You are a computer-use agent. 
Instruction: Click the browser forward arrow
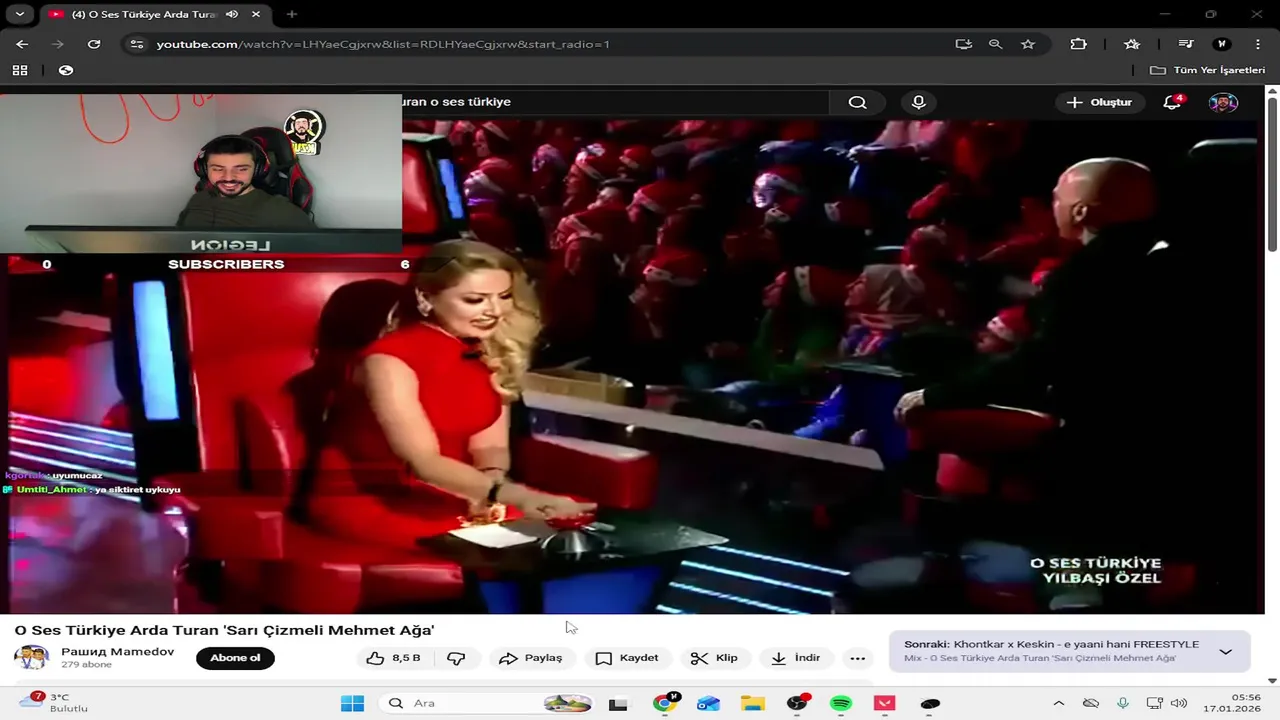[57, 44]
